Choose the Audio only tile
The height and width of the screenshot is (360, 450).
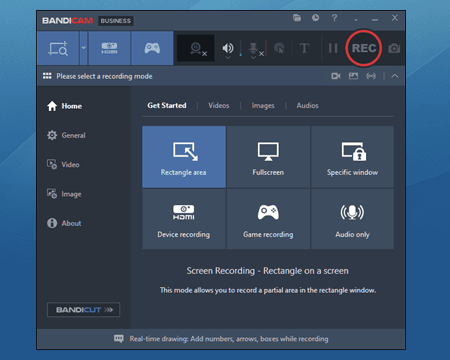click(352, 219)
